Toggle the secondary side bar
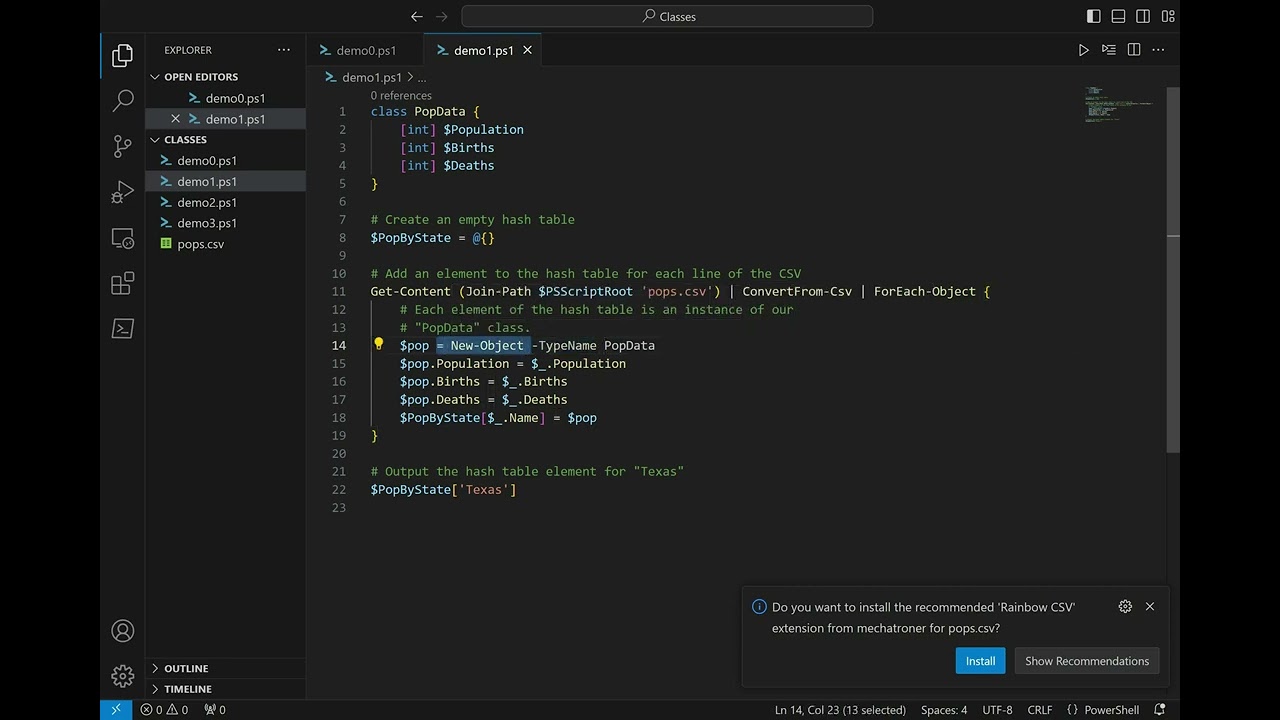This screenshot has height=720, width=1280. (1143, 16)
